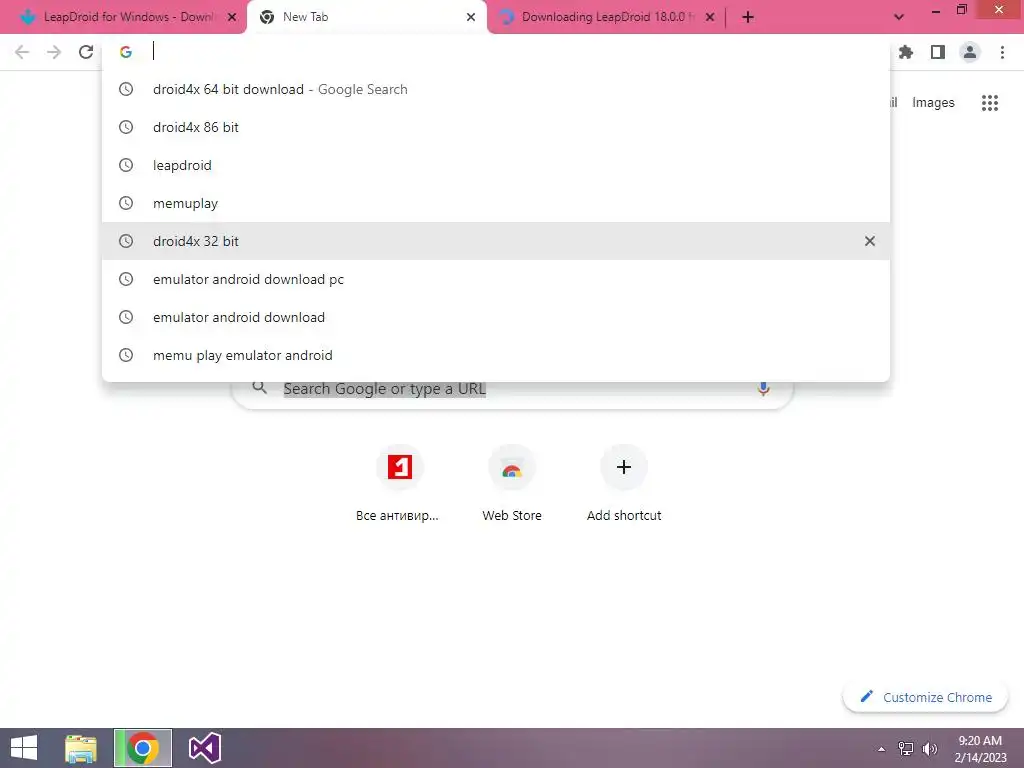
Task: Open the Chrome profile avatar
Action: pos(970,52)
